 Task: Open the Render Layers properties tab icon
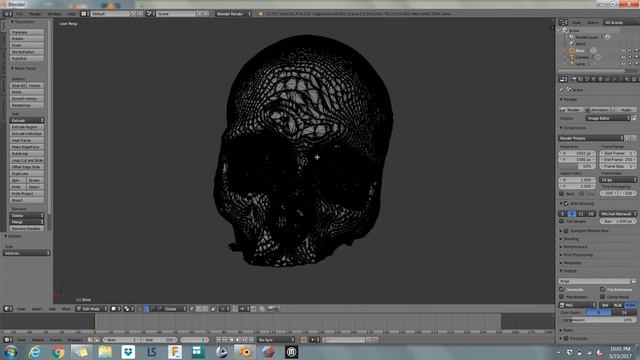(580, 79)
